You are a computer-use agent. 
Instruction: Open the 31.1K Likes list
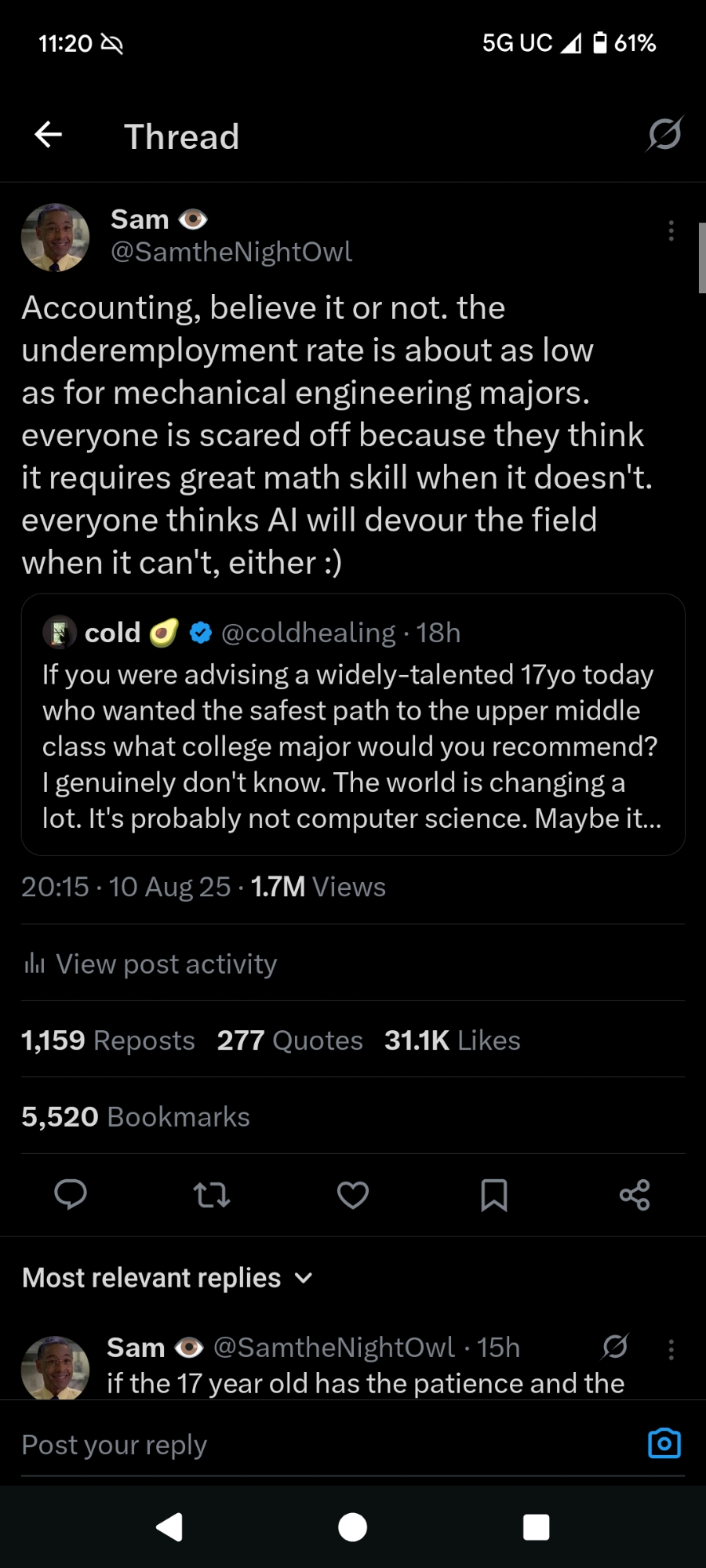(x=452, y=1040)
